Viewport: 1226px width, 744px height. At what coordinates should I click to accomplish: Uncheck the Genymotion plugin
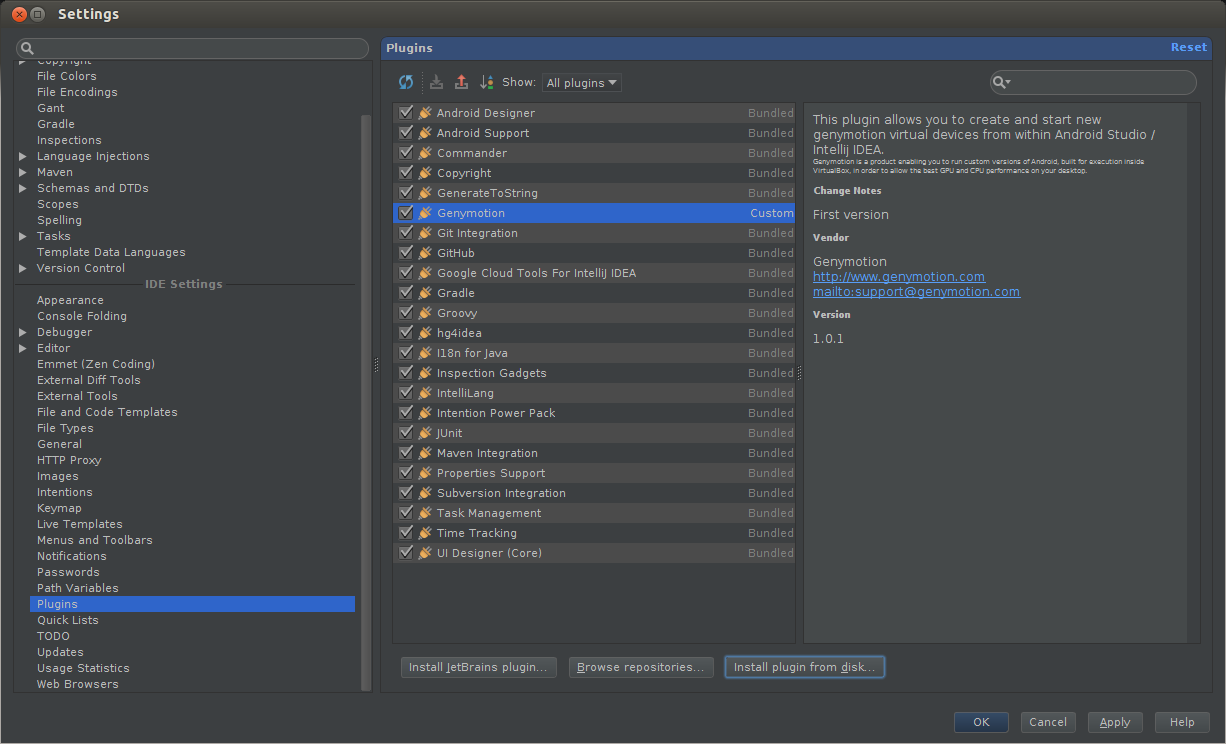point(405,213)
